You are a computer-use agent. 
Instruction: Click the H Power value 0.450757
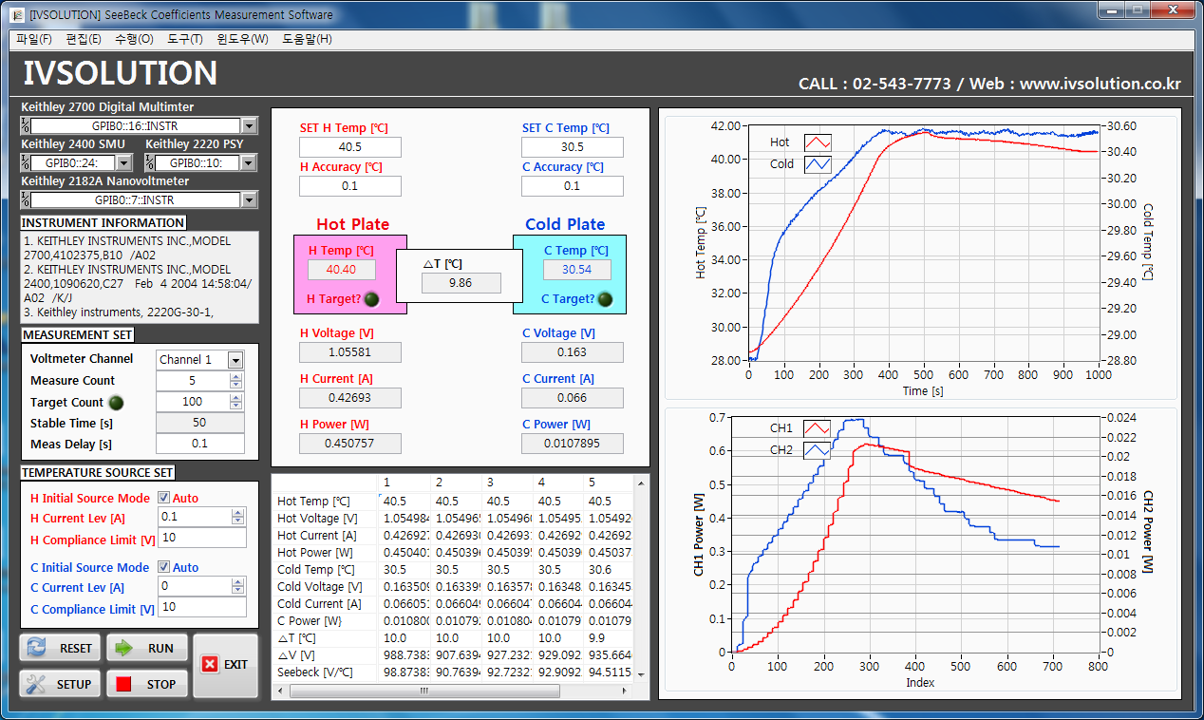click(350, 443)
